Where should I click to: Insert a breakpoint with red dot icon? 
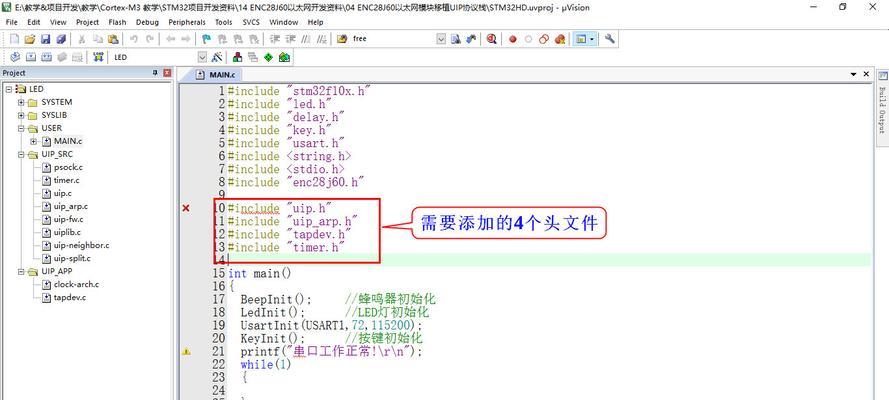tap(513, 39)
